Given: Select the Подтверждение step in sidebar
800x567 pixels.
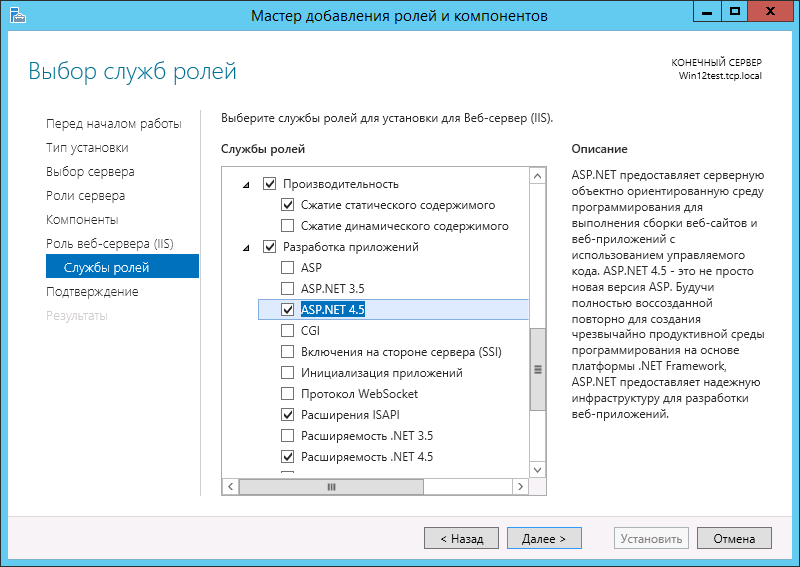Looking at the screenshot, I should pyautogui.click(x=92, y=292).
